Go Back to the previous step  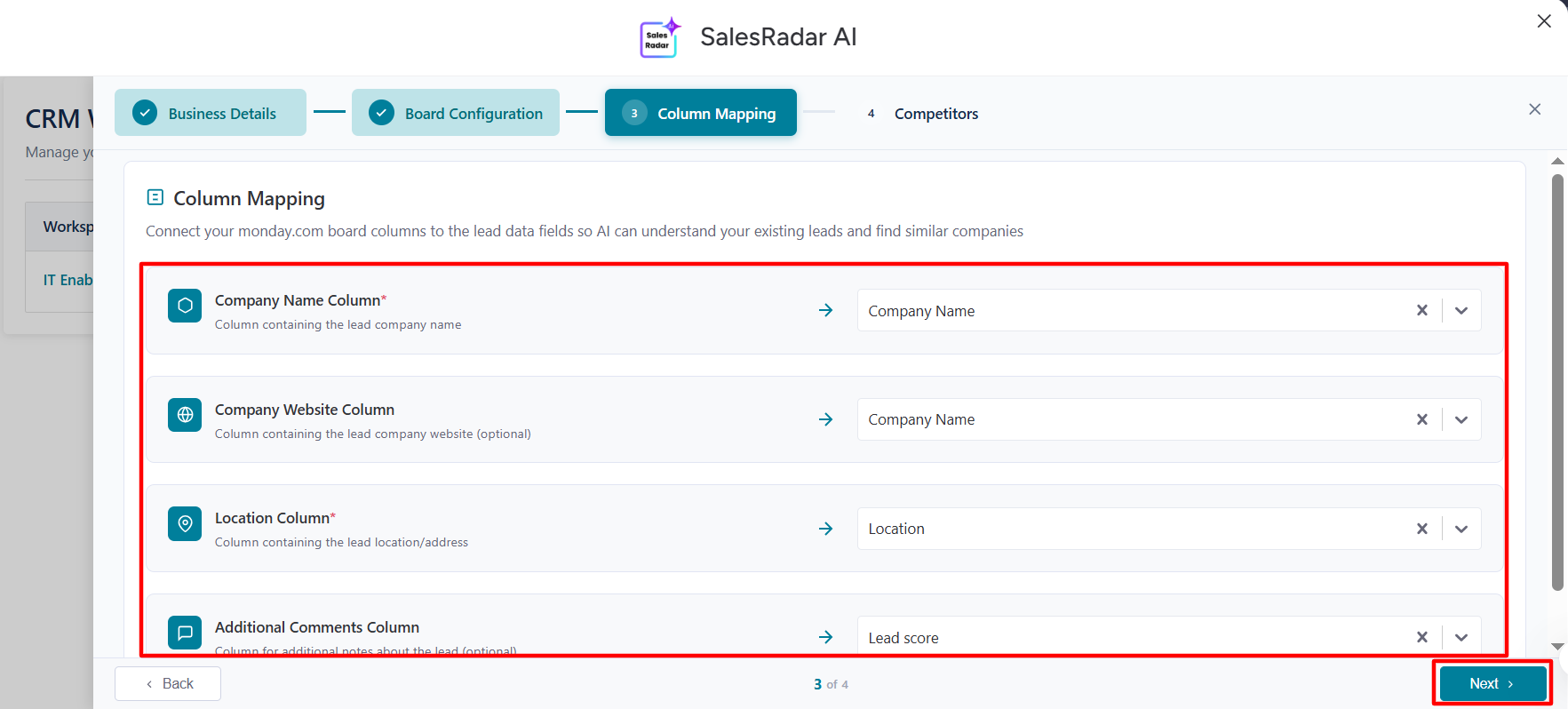168,683
